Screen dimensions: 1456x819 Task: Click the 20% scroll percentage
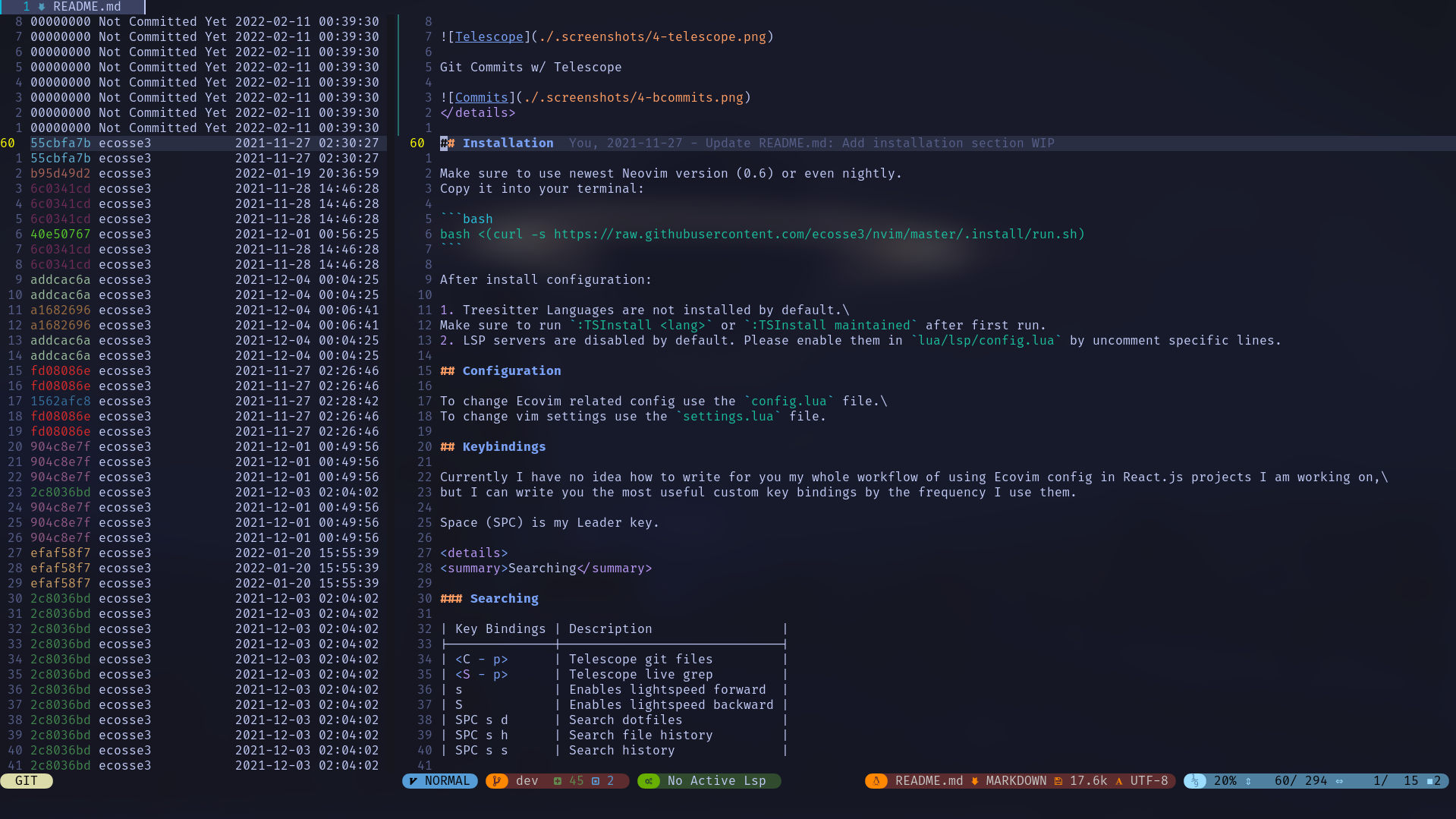tap(1225, 781)
